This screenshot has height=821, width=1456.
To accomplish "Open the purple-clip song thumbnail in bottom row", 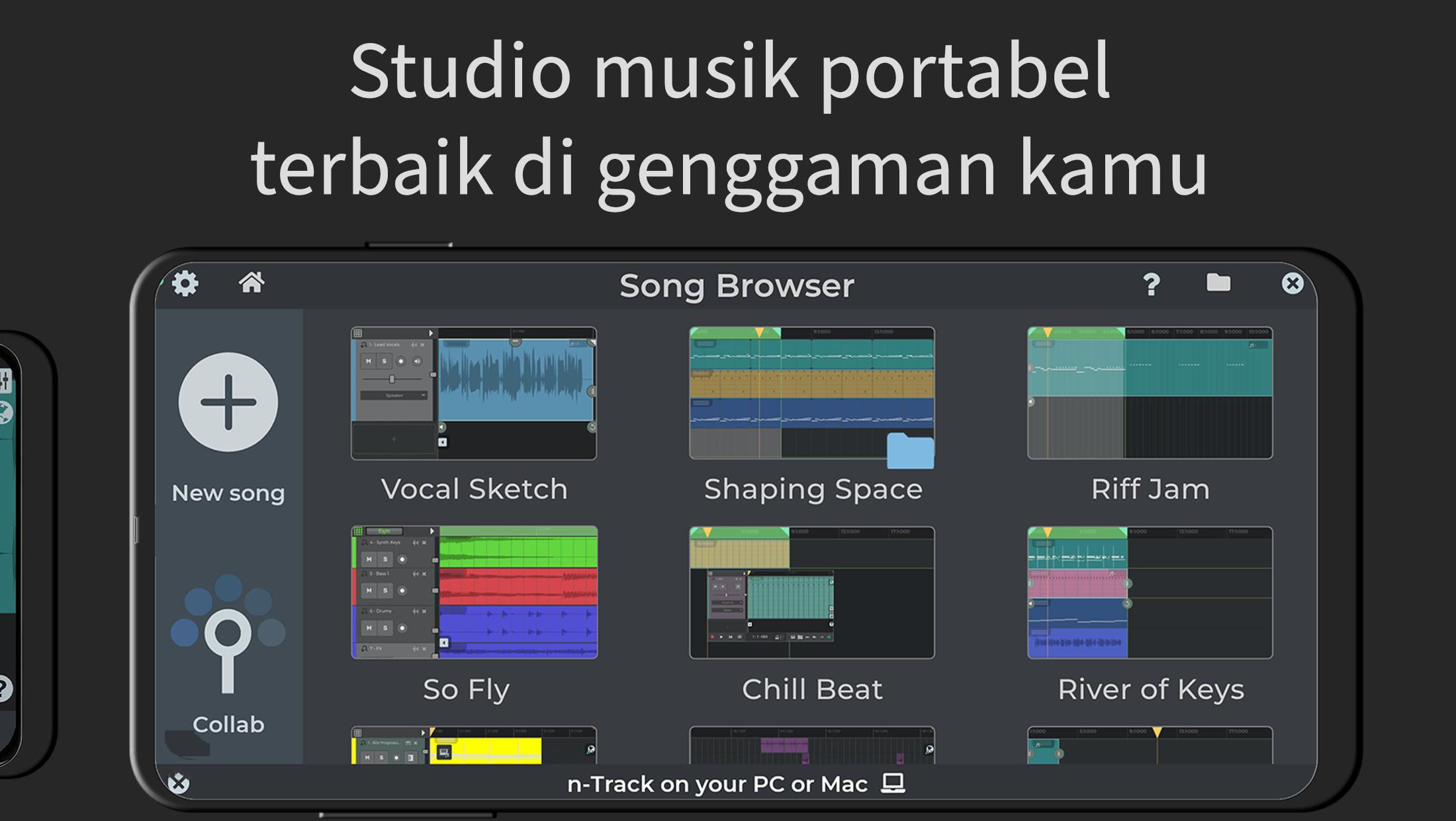I will coord(812,746).
